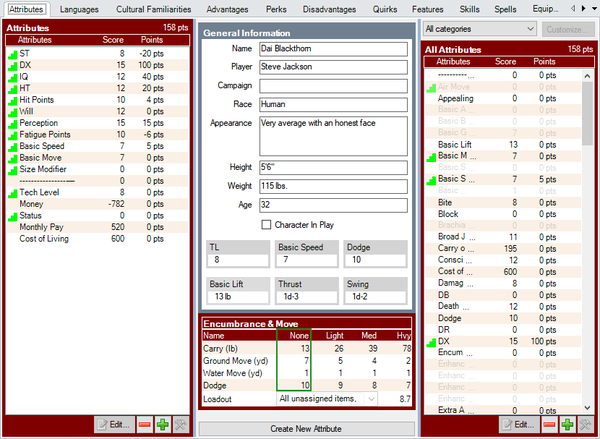Open the tab list dropdown arrow

point(595,8)
